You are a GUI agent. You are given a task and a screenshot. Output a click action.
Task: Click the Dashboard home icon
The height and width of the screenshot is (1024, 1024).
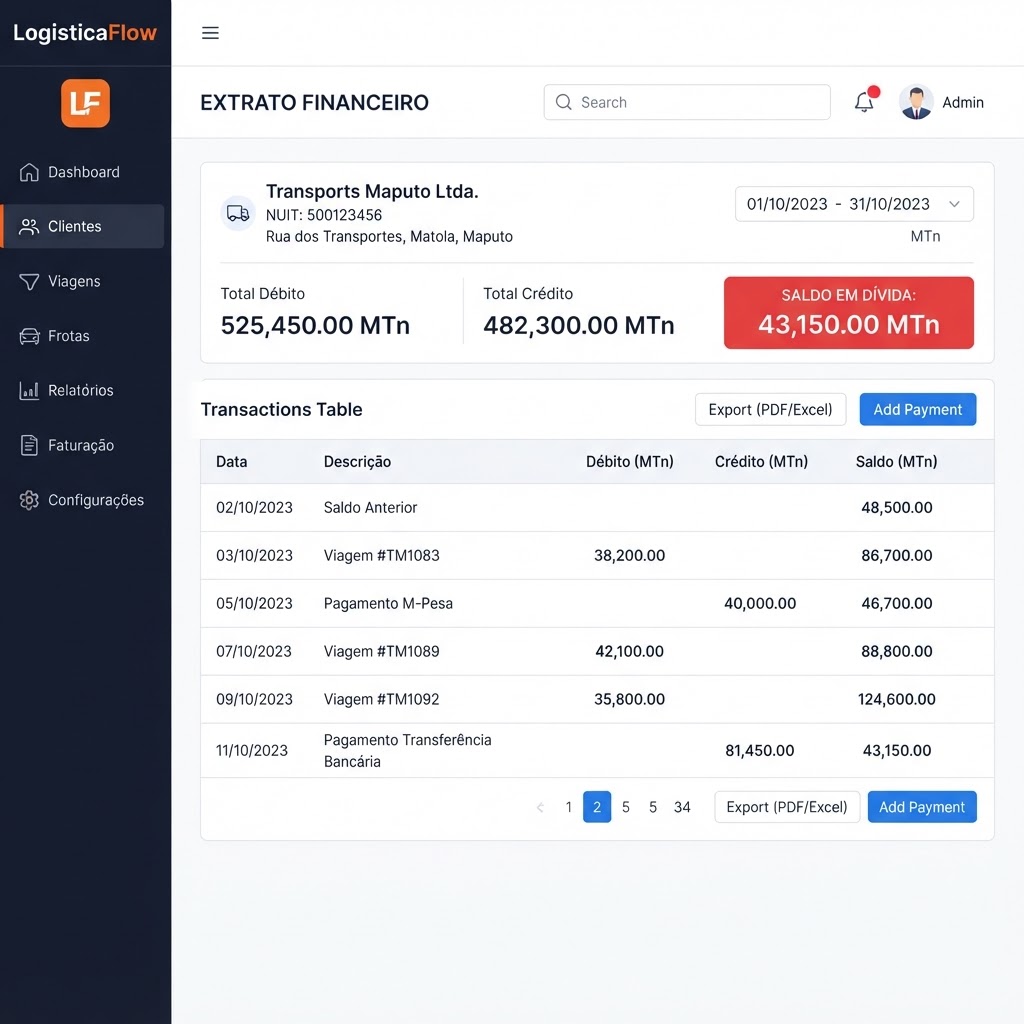(29, 172)
